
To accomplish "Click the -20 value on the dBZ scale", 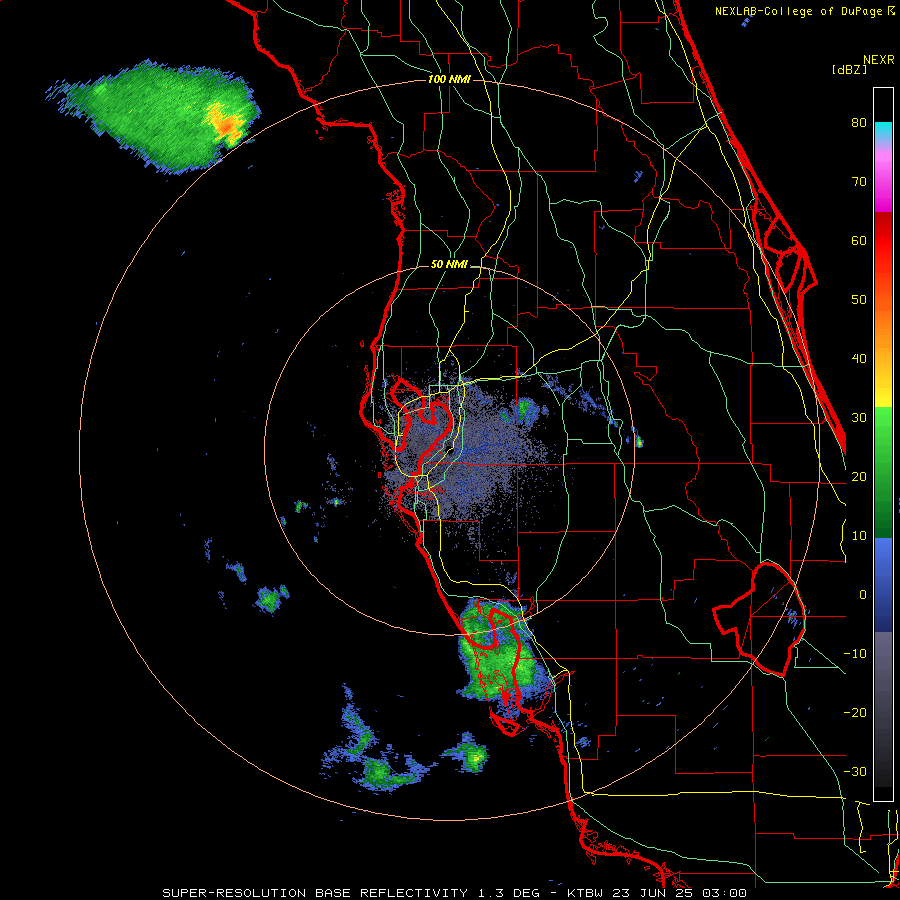I will click(855, 712).
